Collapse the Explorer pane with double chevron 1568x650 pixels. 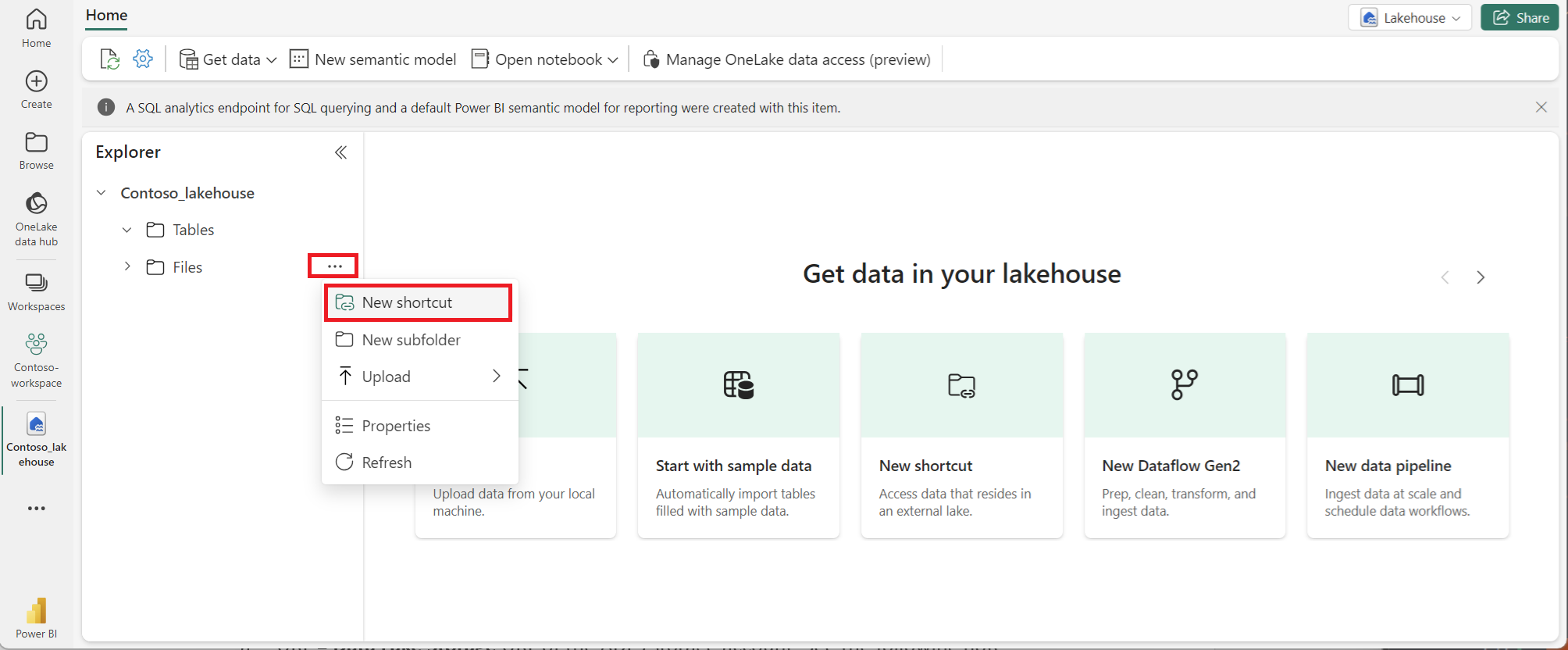(x=340, y=152)
